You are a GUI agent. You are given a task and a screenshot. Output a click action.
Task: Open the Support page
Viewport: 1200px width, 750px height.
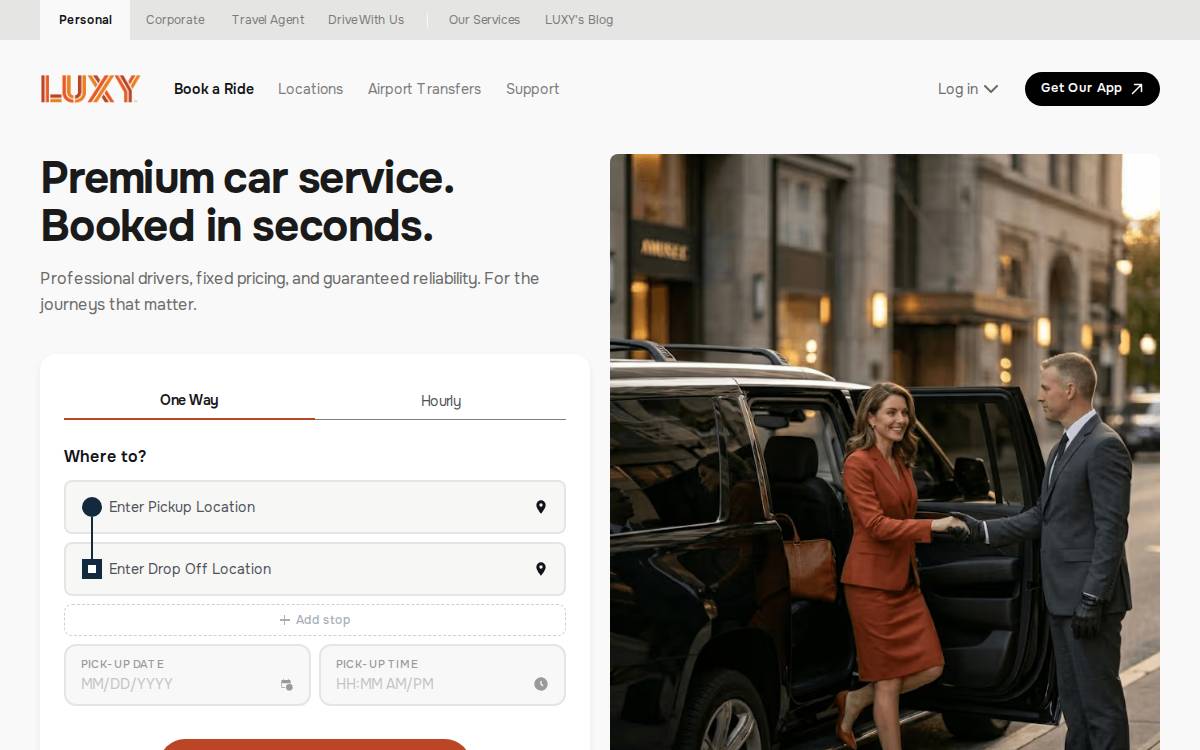click(532, 89)
